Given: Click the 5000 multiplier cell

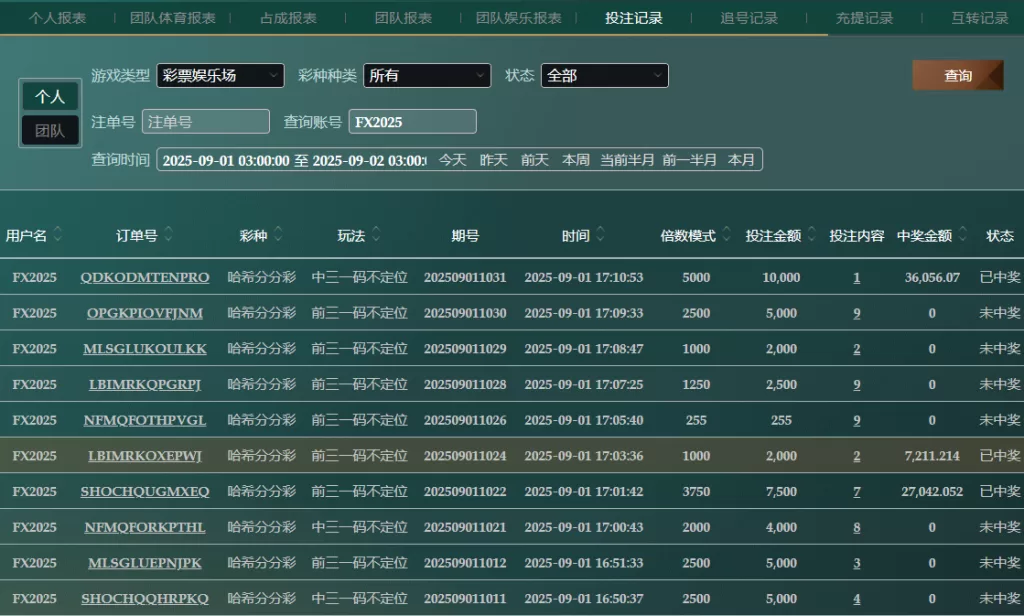Looking at the screenshot, I should (696, 278).
